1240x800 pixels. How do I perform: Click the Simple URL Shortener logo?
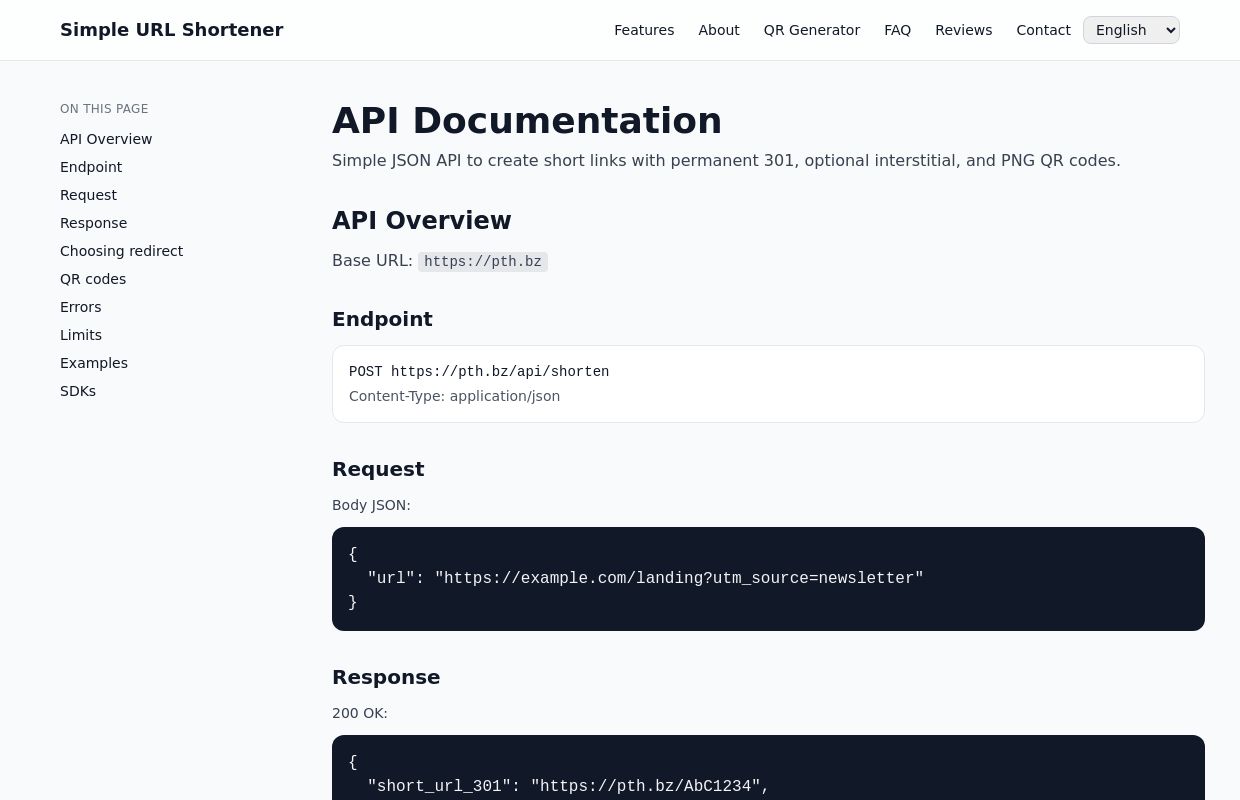pos(172,30)
